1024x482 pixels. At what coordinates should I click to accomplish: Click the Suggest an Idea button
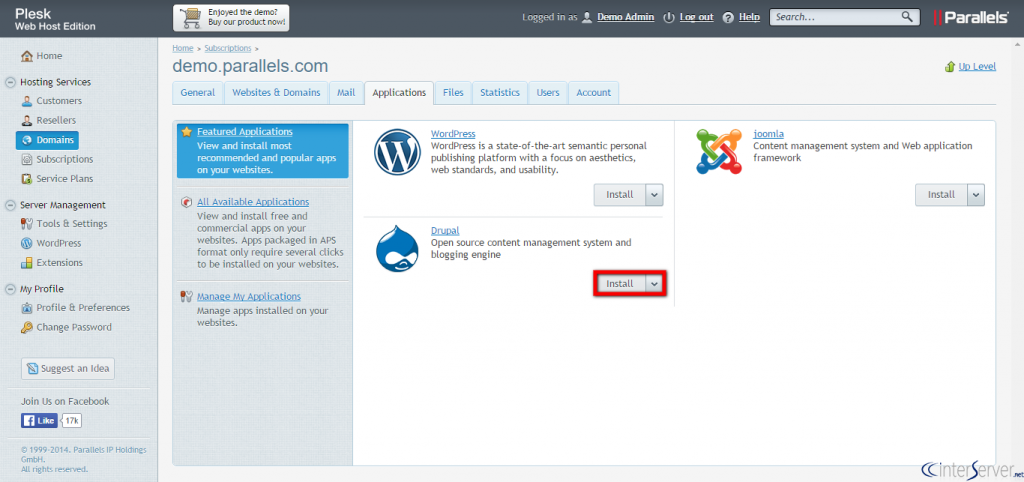pyautogui.click(x=68, y=368)
